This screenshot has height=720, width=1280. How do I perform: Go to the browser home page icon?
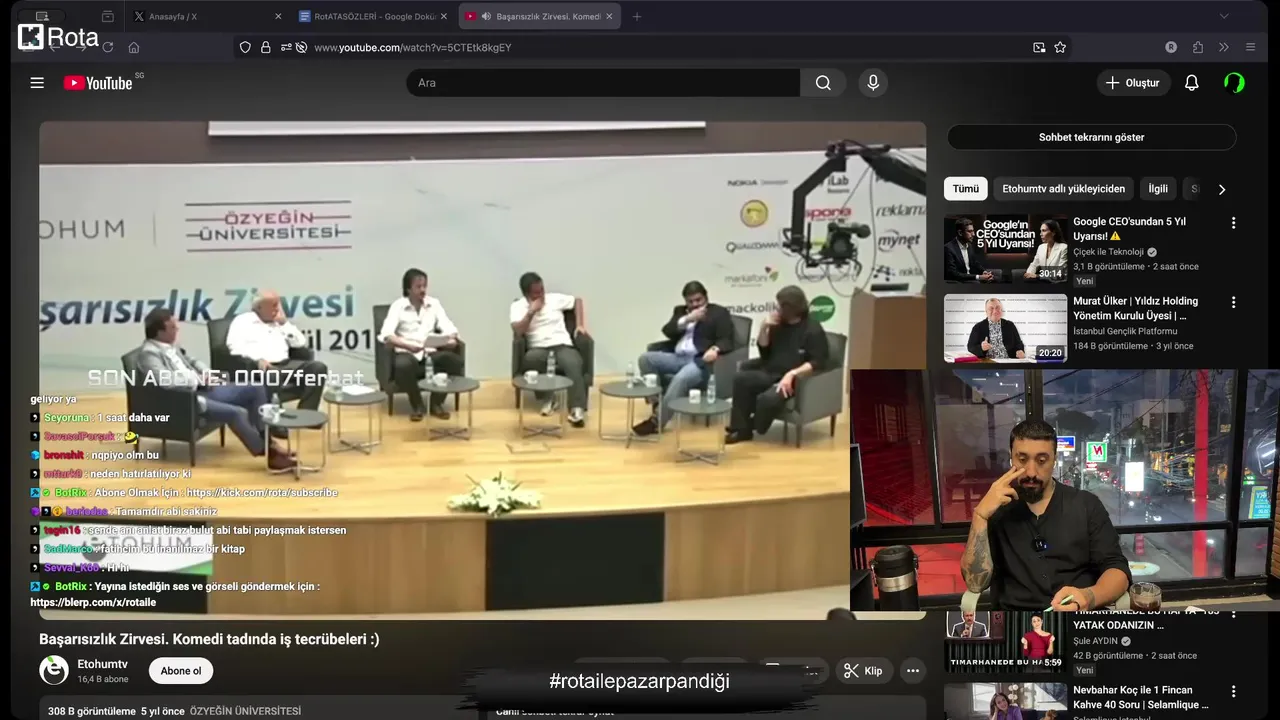(134, 47)
